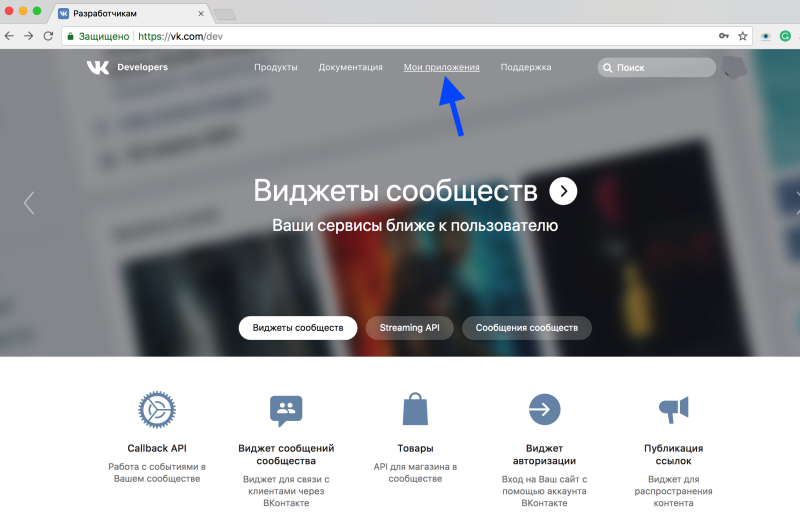Click Вход на Ваш сайт description
The height and width of the screenshot is (517, 800).
[544, 491]
